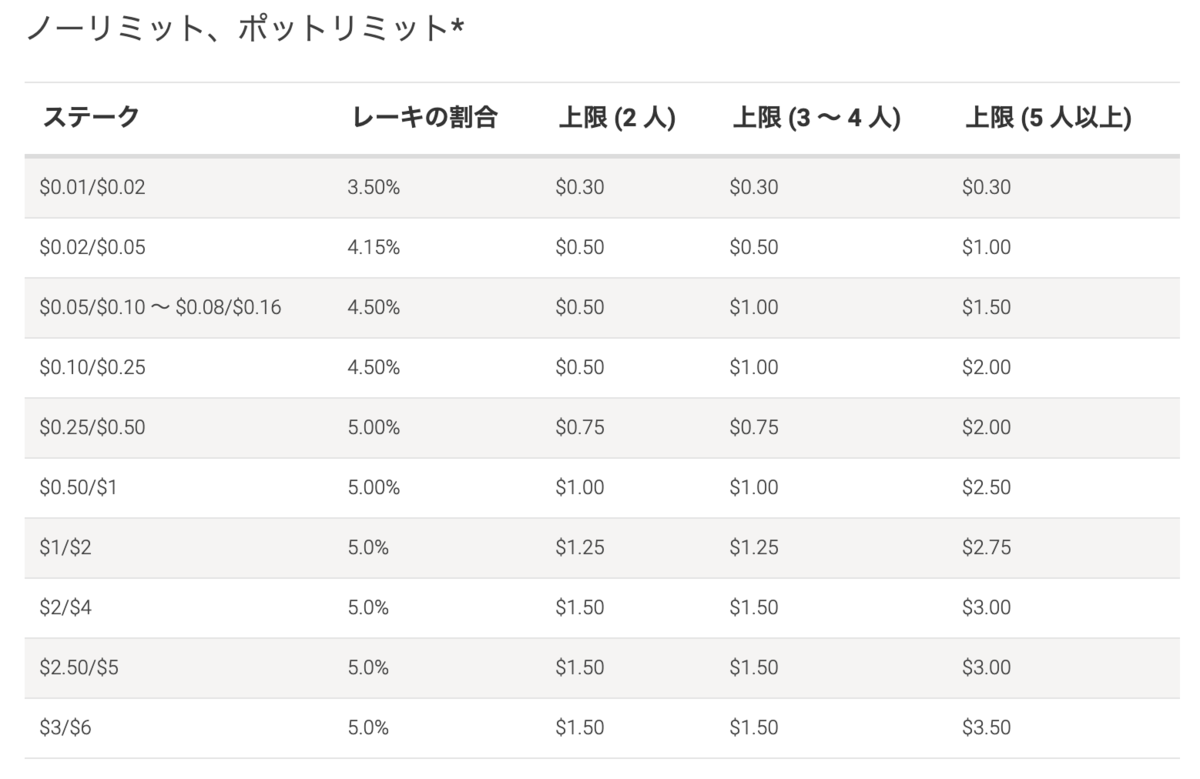The image size is (1200, 779).
Task: Click the 3.50% rake percentage value
Action: click(x=374, y=187)
